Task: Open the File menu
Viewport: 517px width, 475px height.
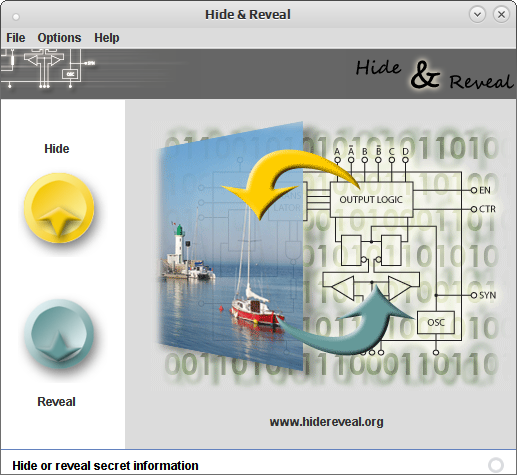Action: tap(16, 38)
